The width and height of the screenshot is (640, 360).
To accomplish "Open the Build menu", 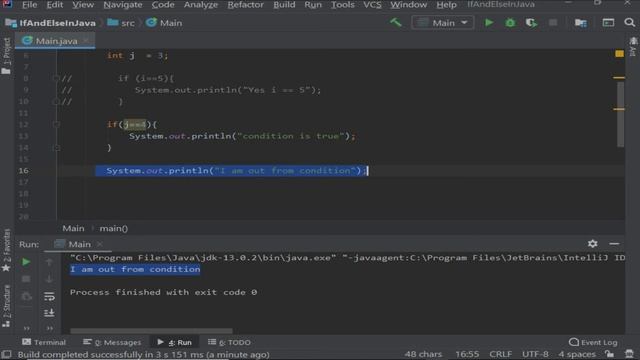I will tap(284, 5).
